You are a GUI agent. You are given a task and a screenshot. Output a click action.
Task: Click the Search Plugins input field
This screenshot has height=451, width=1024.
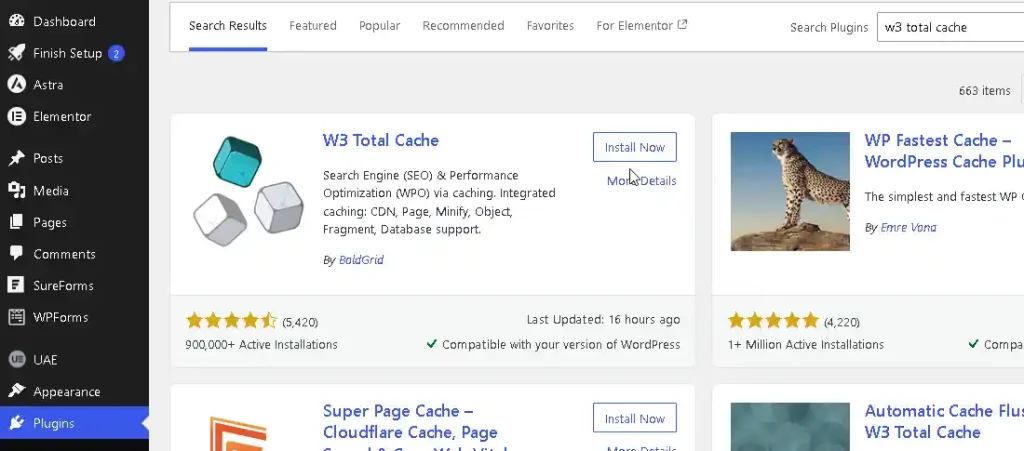(x=950, y=27)
